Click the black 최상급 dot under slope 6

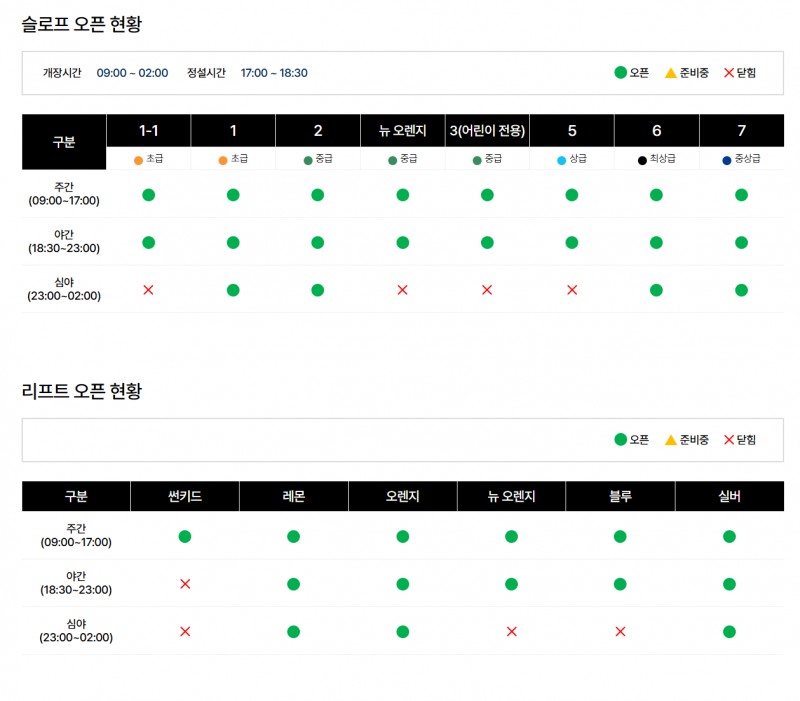point(642,160)
